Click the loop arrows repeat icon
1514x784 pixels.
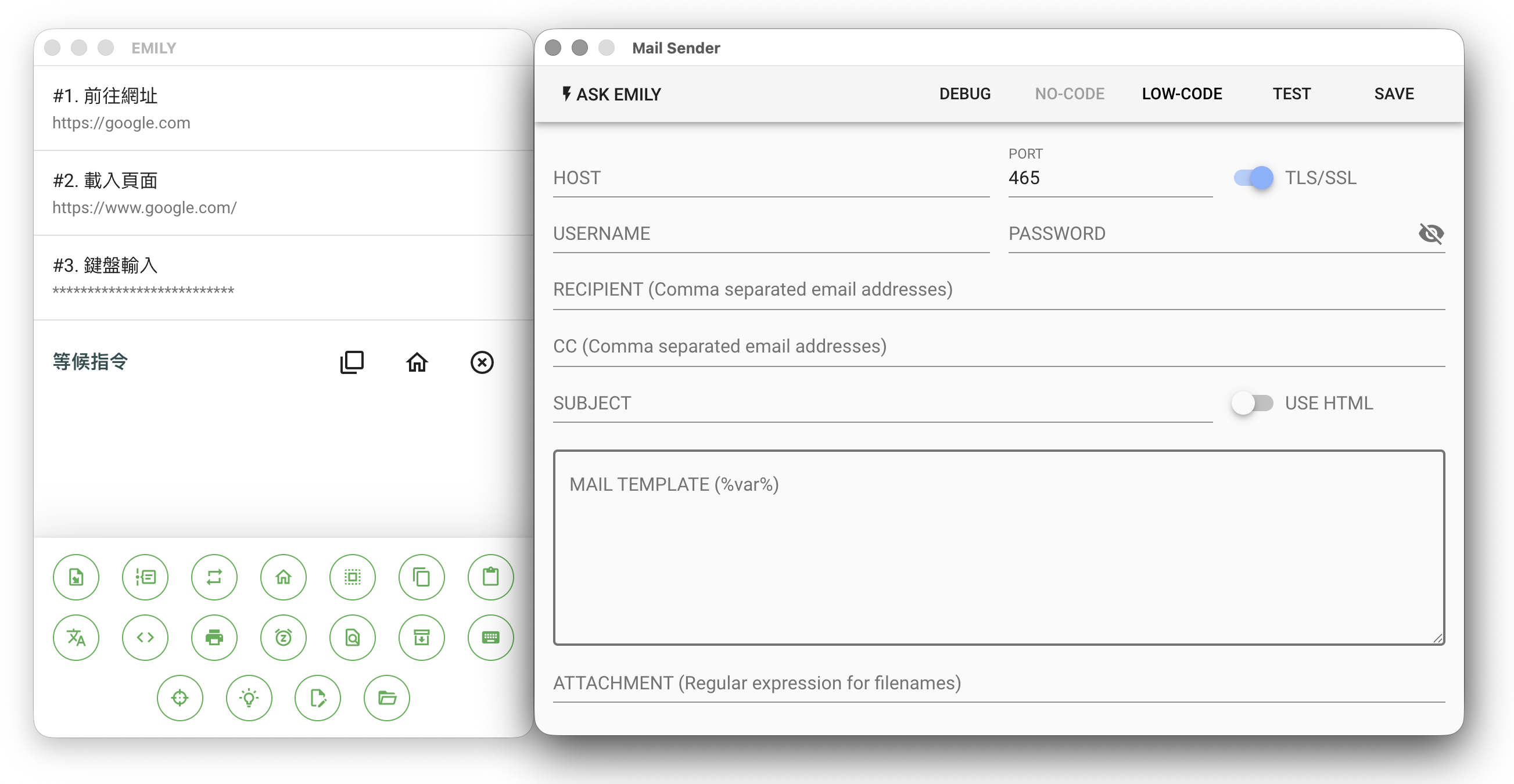point(214,577)
